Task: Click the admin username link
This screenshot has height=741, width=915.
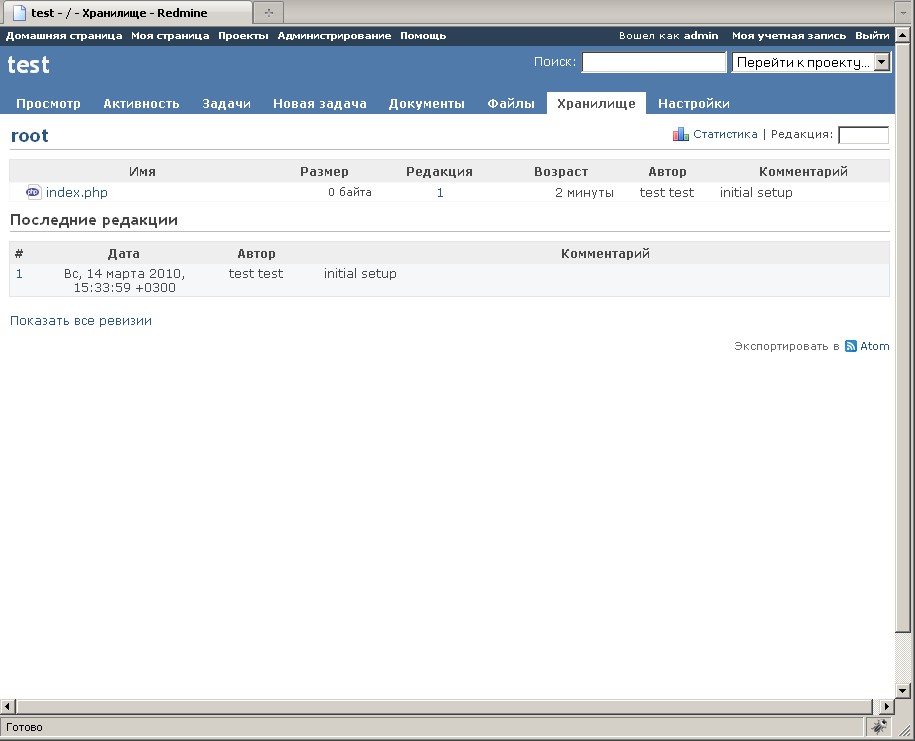Action: 701,36
